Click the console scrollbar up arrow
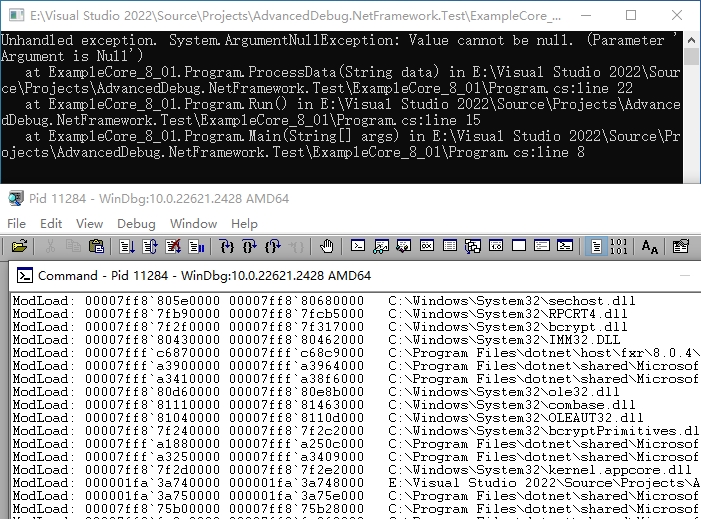The image size is (701, 519). click(x=691, y=40)
